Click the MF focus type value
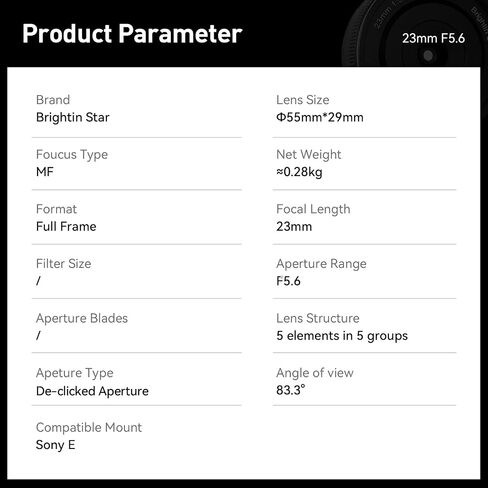Image resolution: width=488 pixels, height=488 pixels. tap(45, 172)
